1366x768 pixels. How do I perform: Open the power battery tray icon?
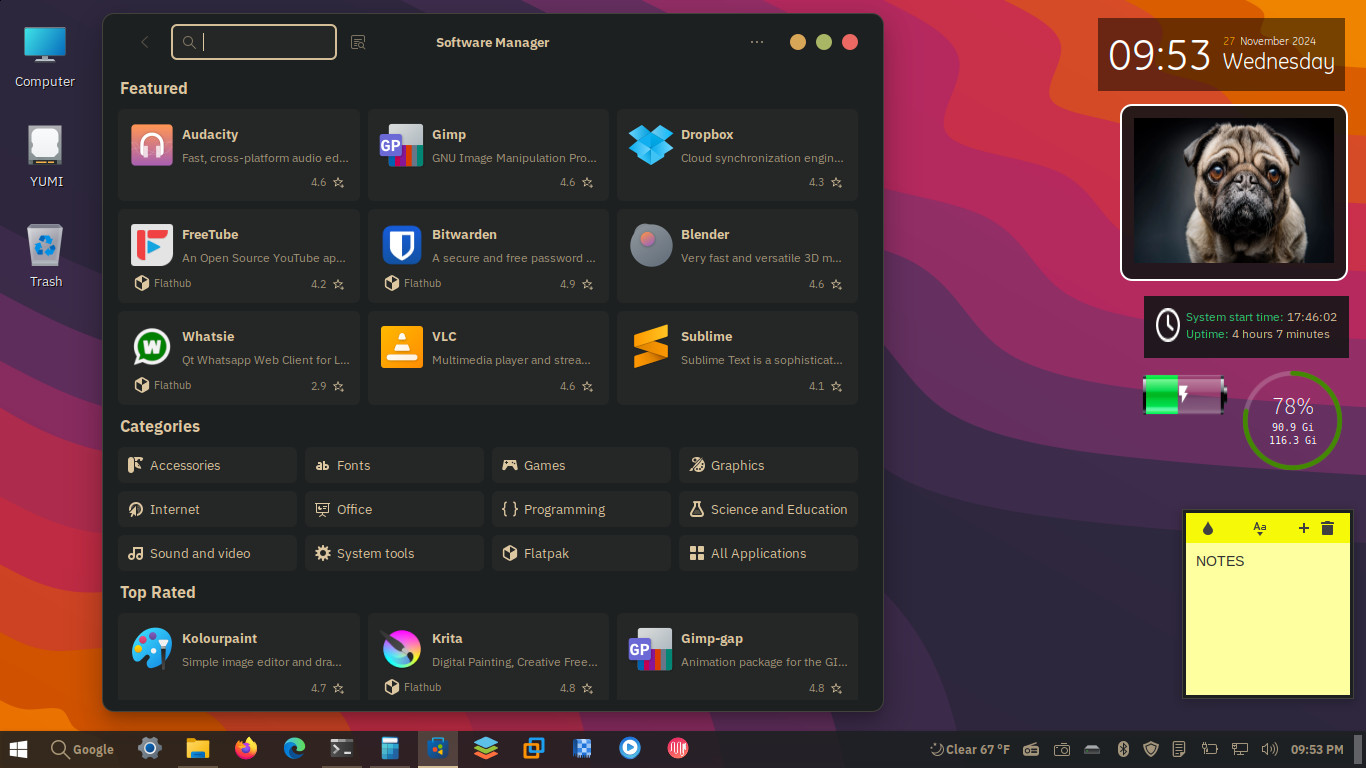[1210, 749]
